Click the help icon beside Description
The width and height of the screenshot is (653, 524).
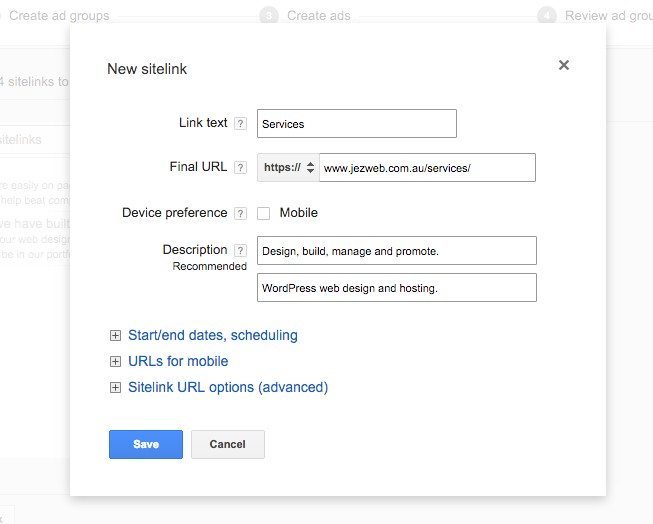click(x=240, y=250)
